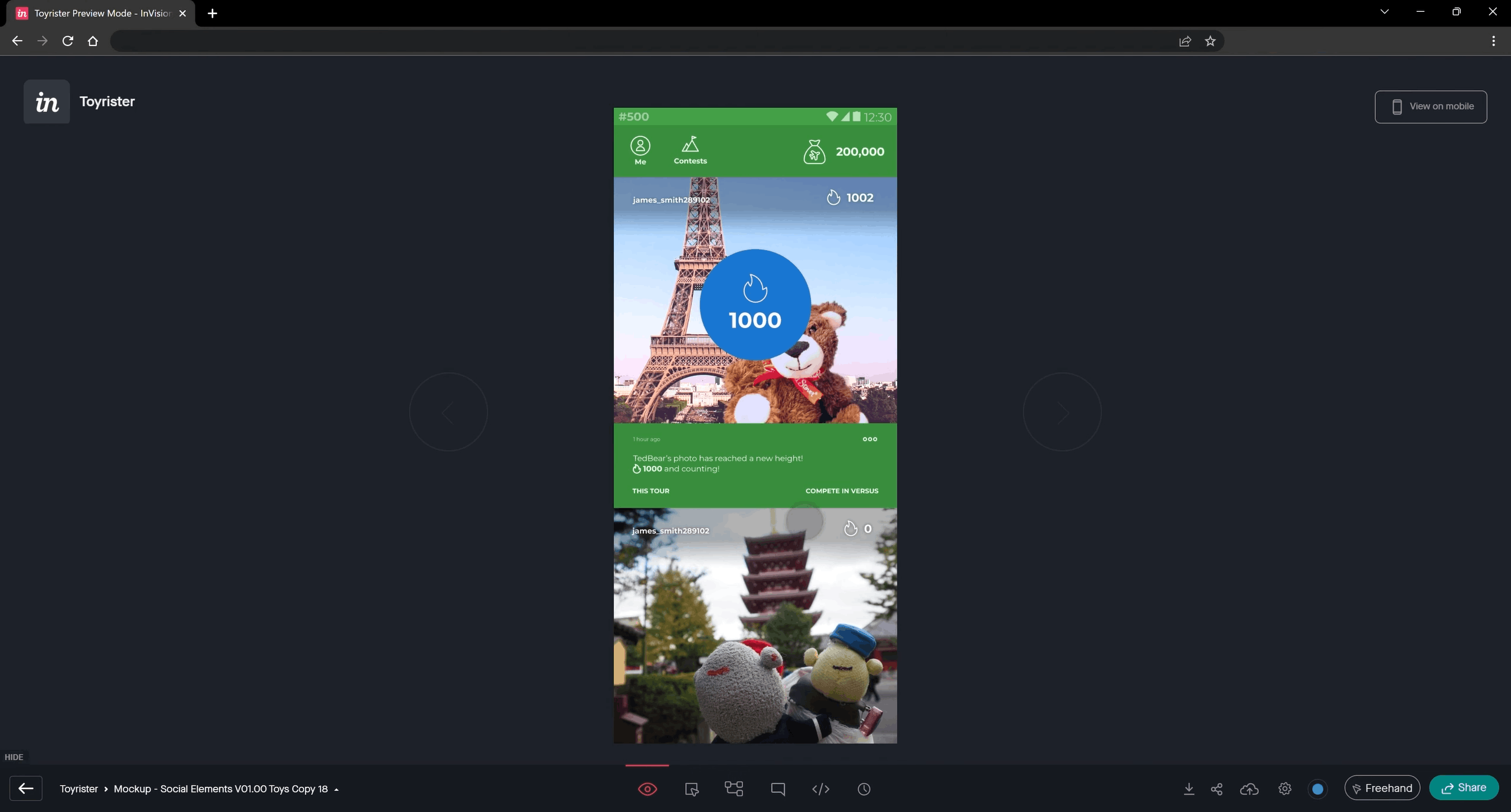Click the browser back button
The height and width of the screenshot is (812, 1511).
[x=17, y=41]
